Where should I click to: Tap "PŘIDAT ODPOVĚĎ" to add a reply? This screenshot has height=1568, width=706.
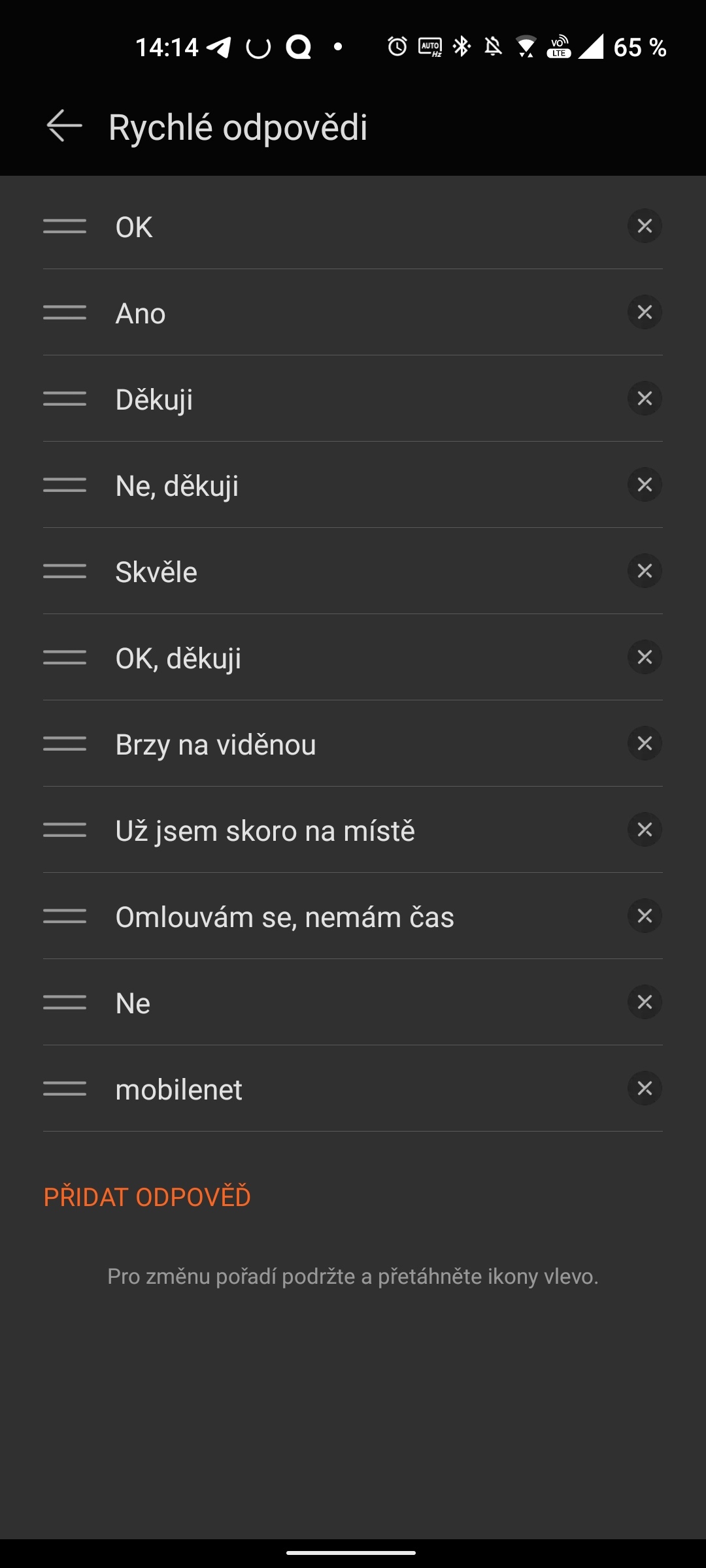pos(147,1197)
